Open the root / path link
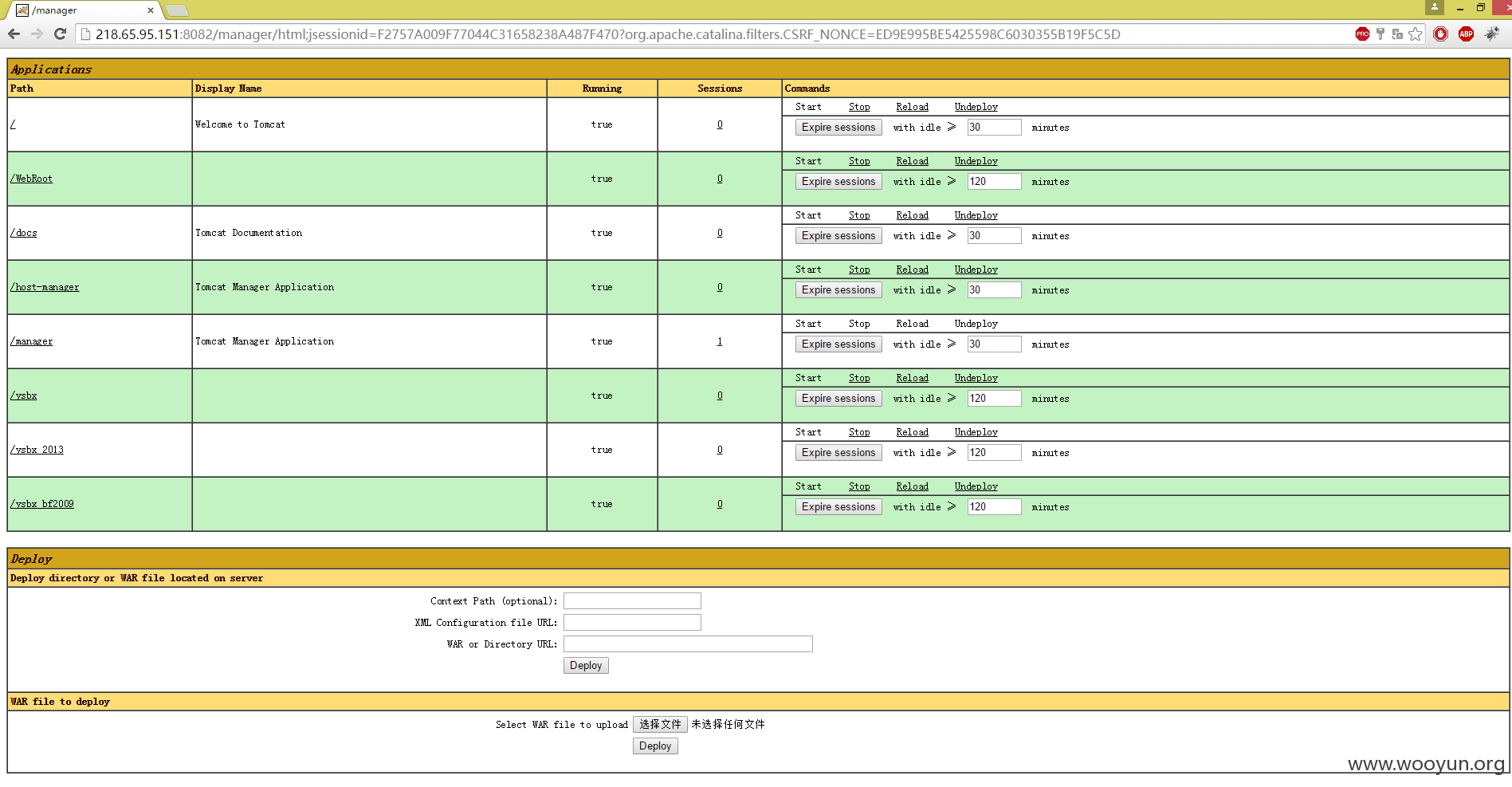 point(13,124)
